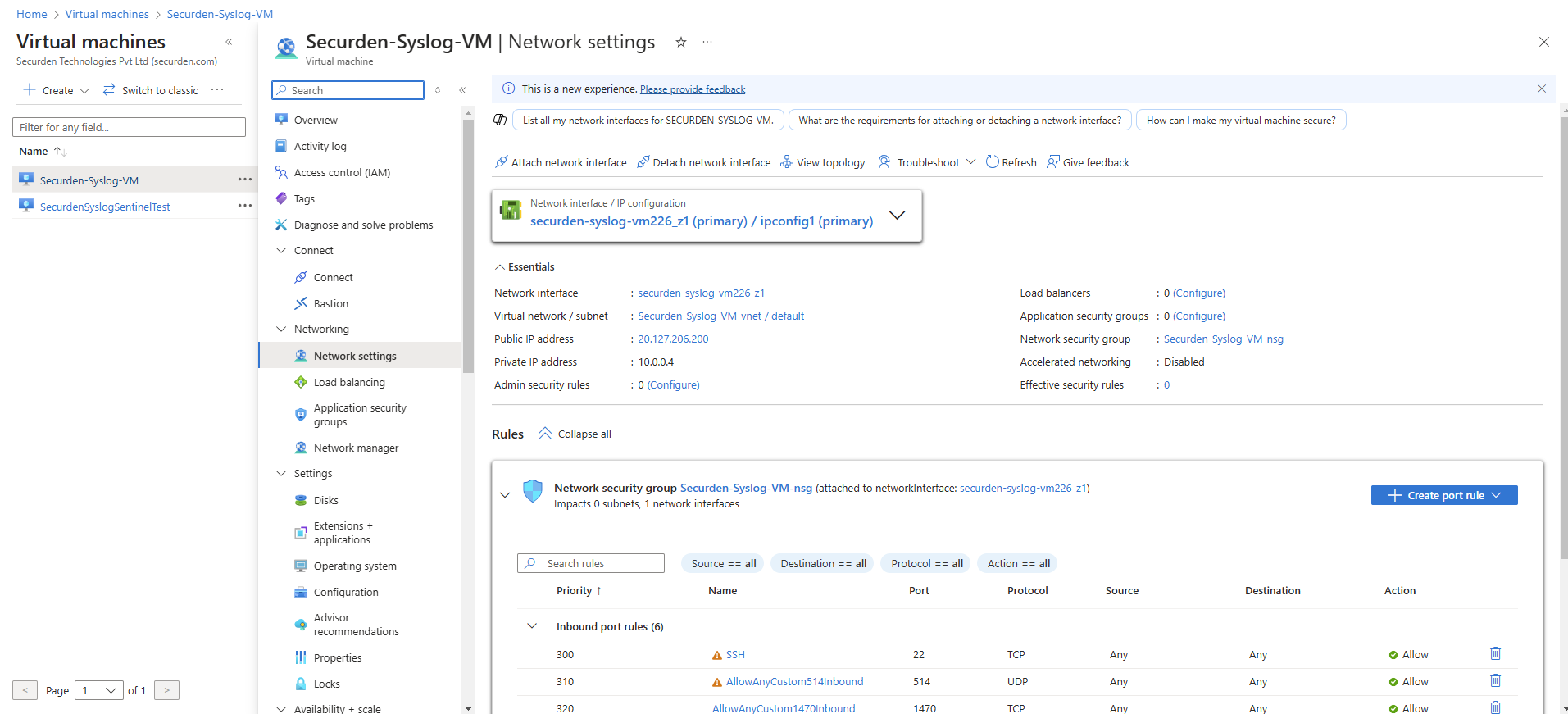
Task: Click the Operating system icon
Action: click(301, 566)
